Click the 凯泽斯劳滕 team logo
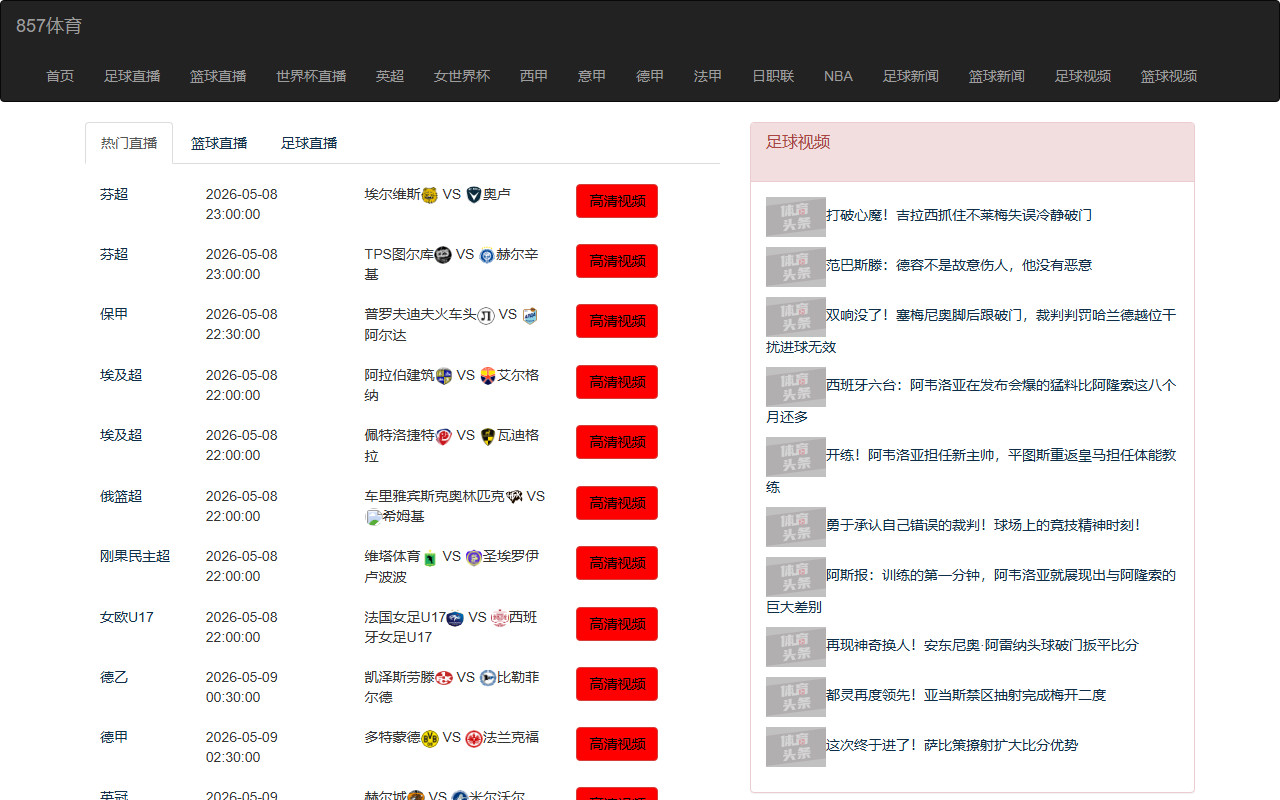 [444, 678]
